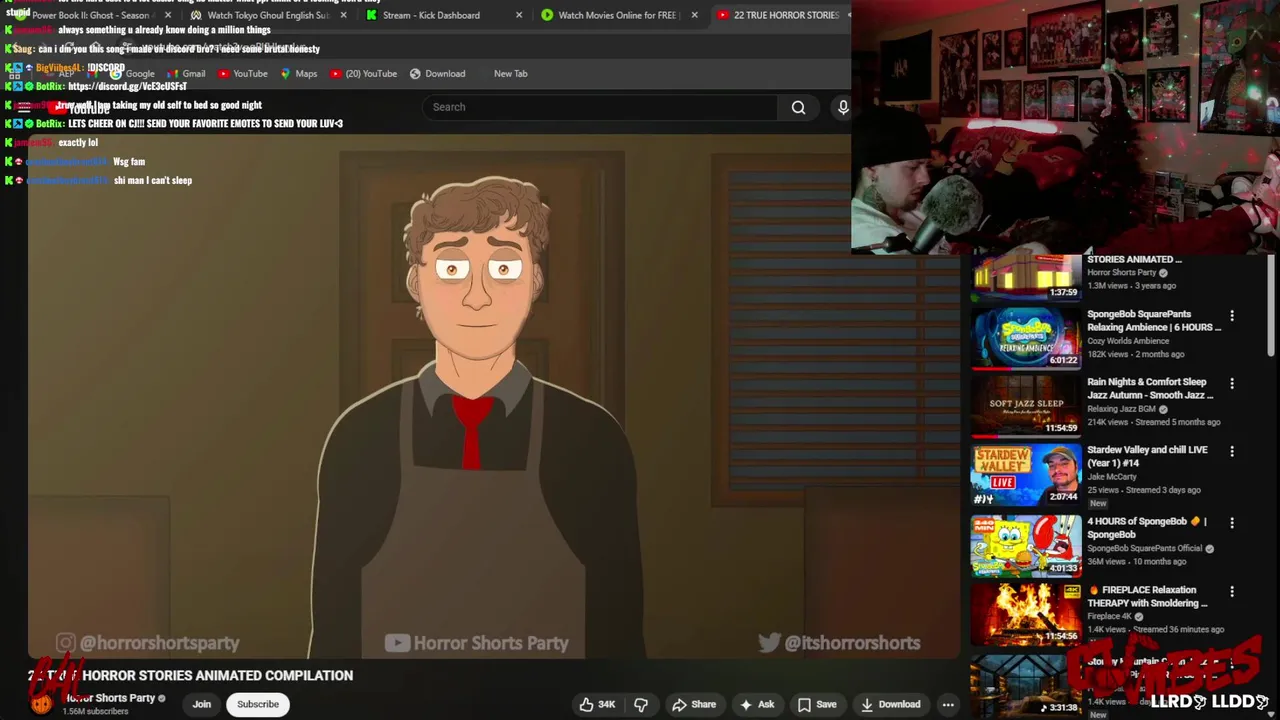Open the first YouTube bookmark
This screenshot has height=720, width=1280.
tap(242, 73)
